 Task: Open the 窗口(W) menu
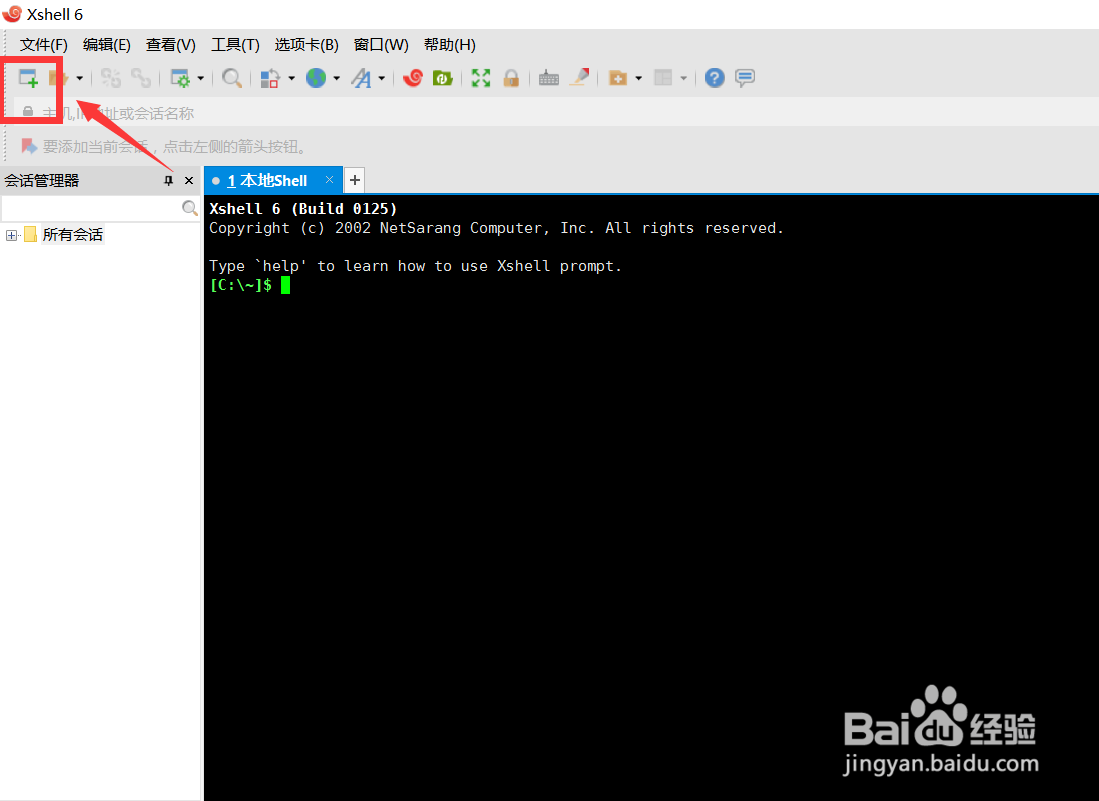[381, 45]
